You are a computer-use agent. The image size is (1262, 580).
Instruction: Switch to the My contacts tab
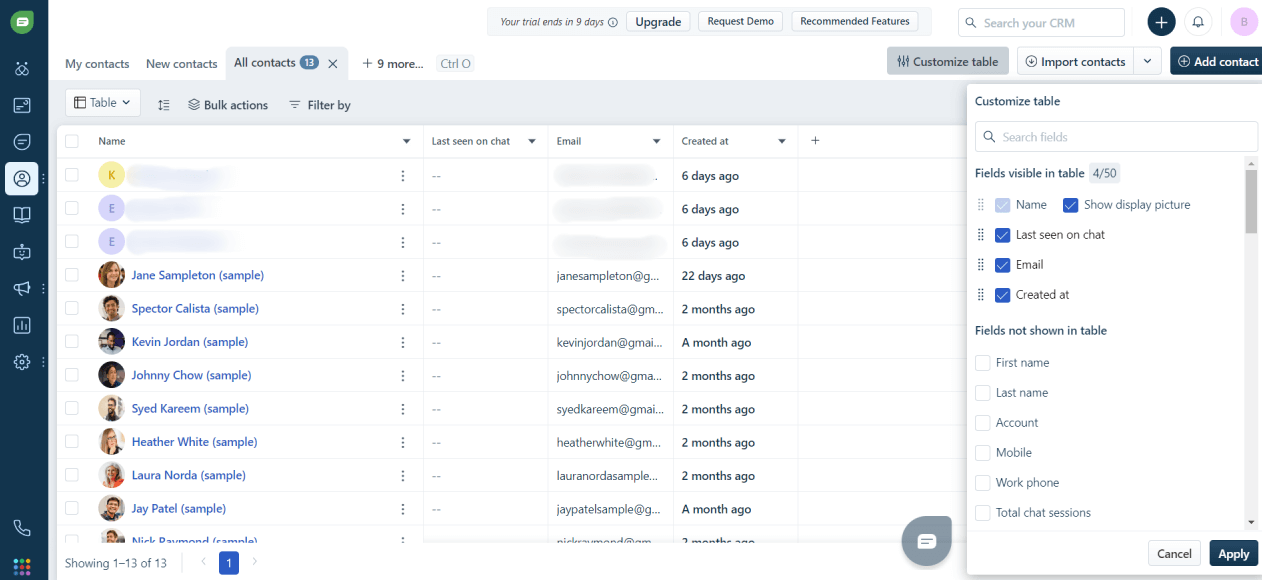[96, 63]
